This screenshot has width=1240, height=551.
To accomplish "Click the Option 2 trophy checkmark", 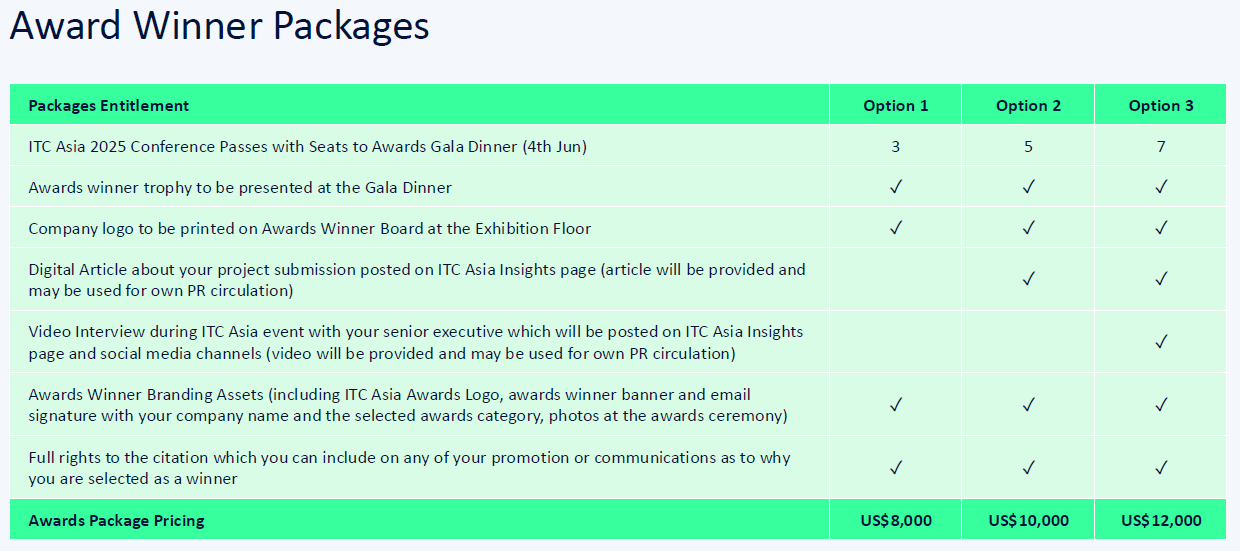I will [1028, 187].
